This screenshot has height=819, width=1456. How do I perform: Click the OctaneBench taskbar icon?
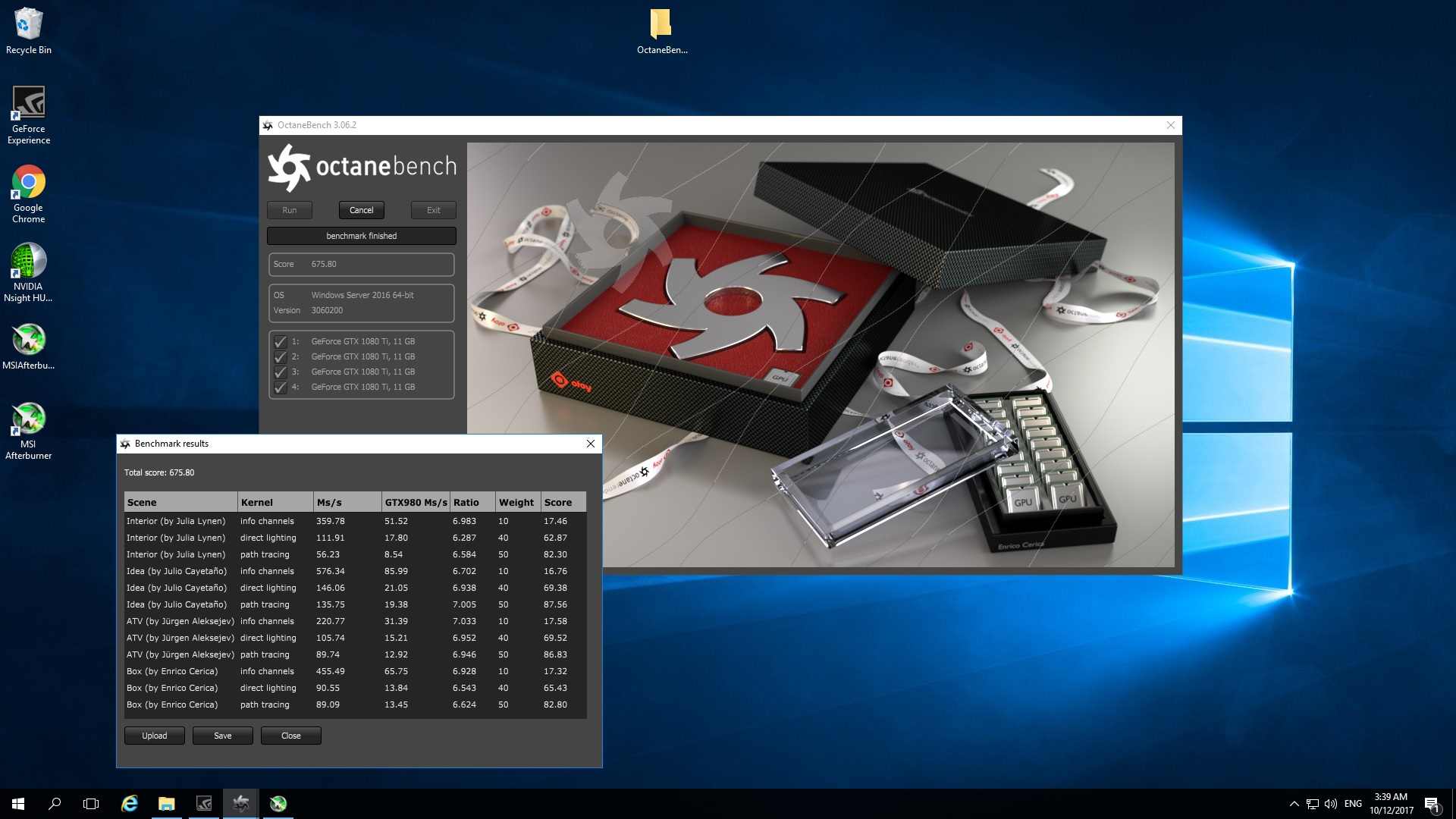click(x=240, y=803)
